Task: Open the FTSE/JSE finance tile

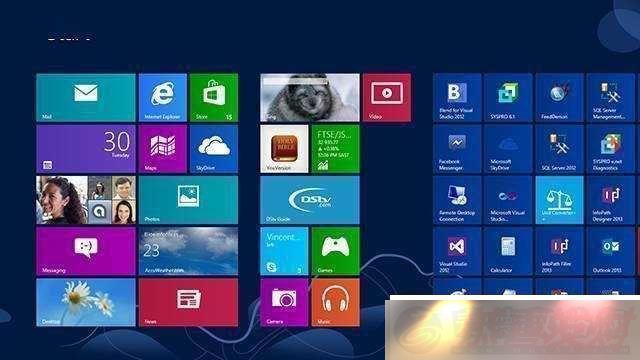Action: pos(336,149)
